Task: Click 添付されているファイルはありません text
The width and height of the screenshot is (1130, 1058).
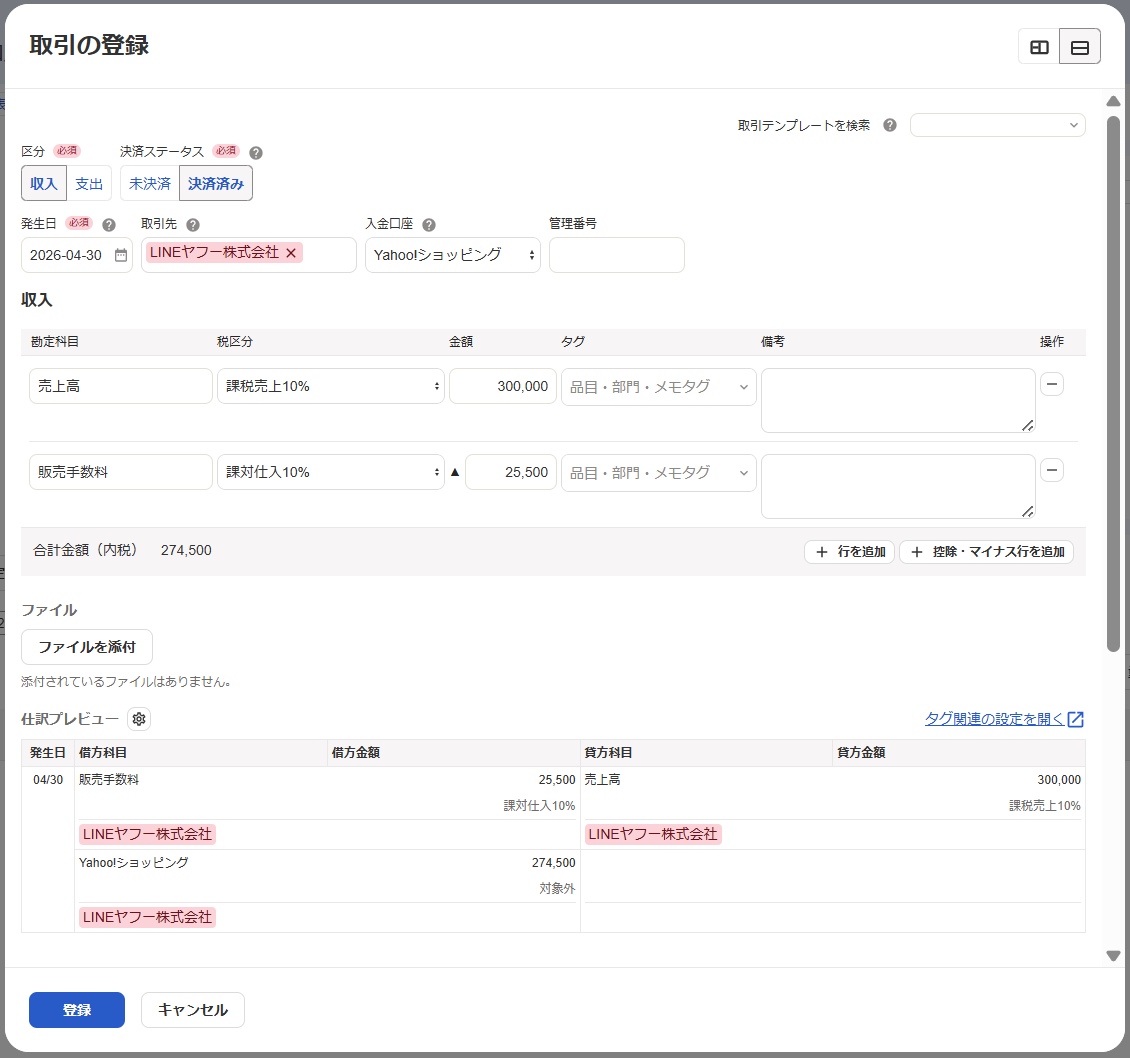Action: (126, 682)
